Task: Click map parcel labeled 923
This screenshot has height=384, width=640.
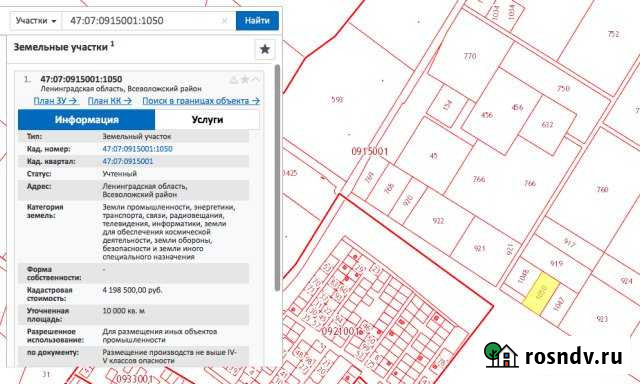Action: point(602,319)
